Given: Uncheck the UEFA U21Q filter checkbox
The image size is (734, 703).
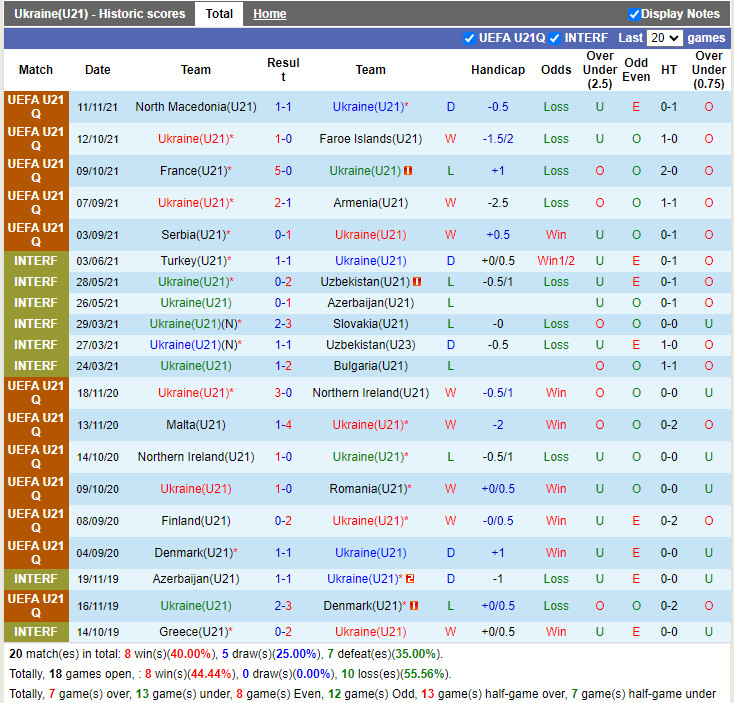Looking at the screenshot, I should 470,38.
